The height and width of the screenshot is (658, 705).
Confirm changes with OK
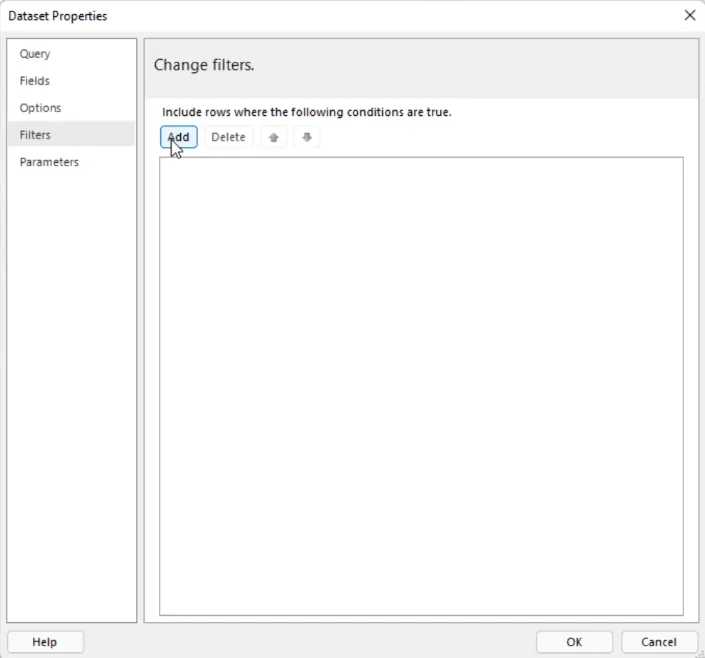574,642
